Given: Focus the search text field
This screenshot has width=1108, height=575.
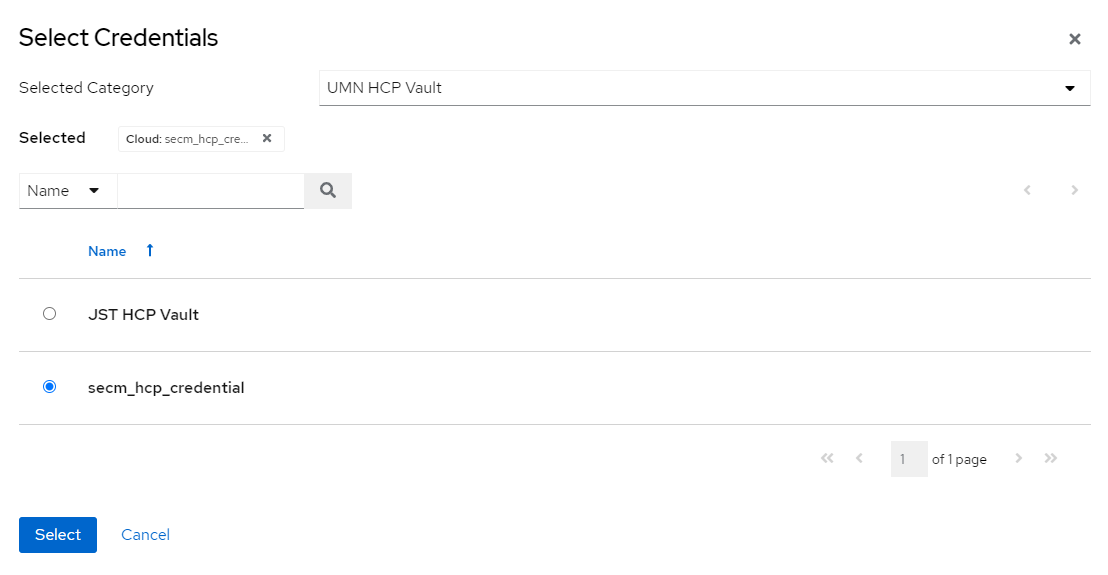Looking at the screenshot, I should pos(211,190).
